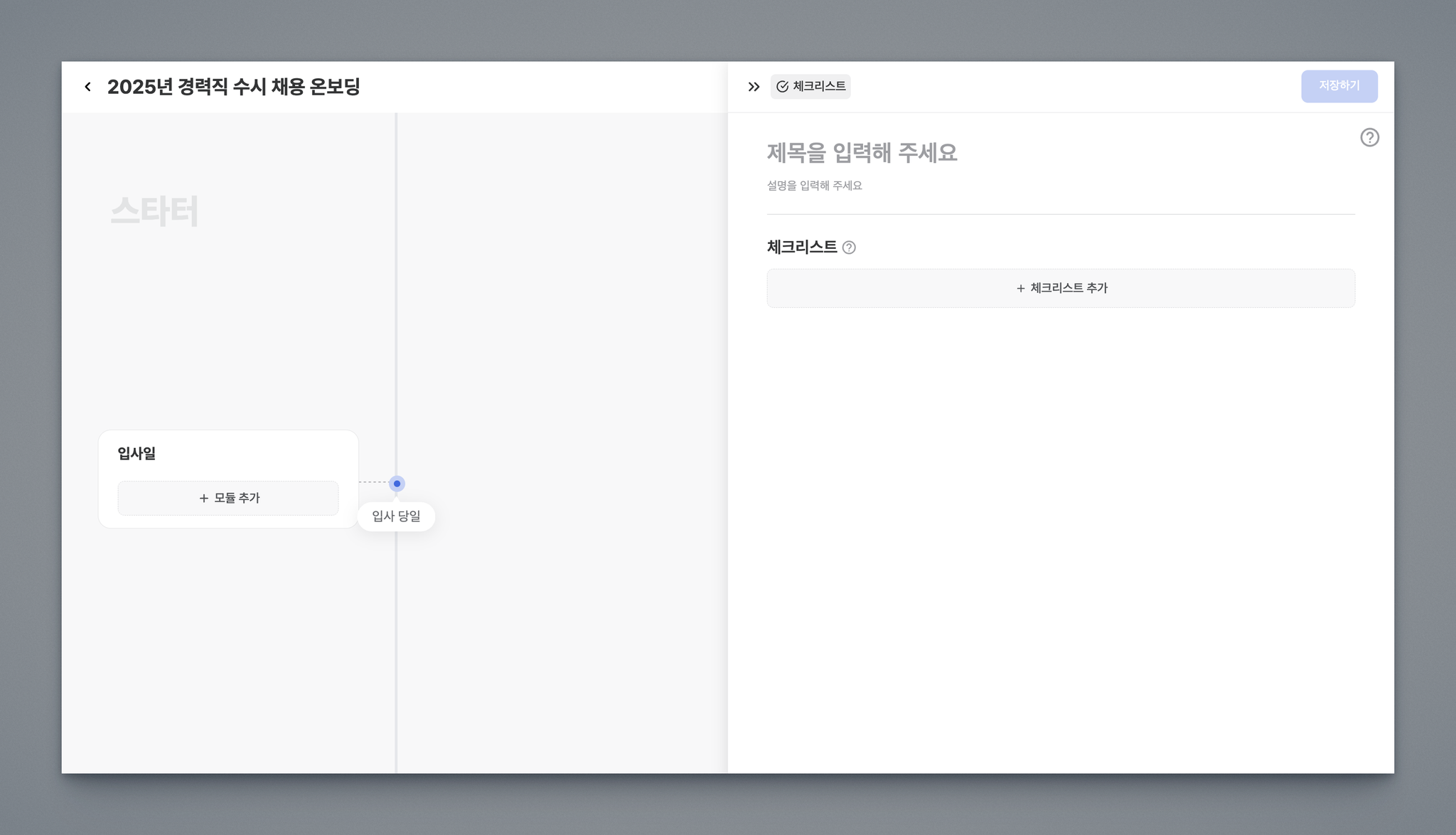Click plus icon in 체크리스트 추가 row
Viewport: 1456px width, 835px height.
pos(1020,289)
